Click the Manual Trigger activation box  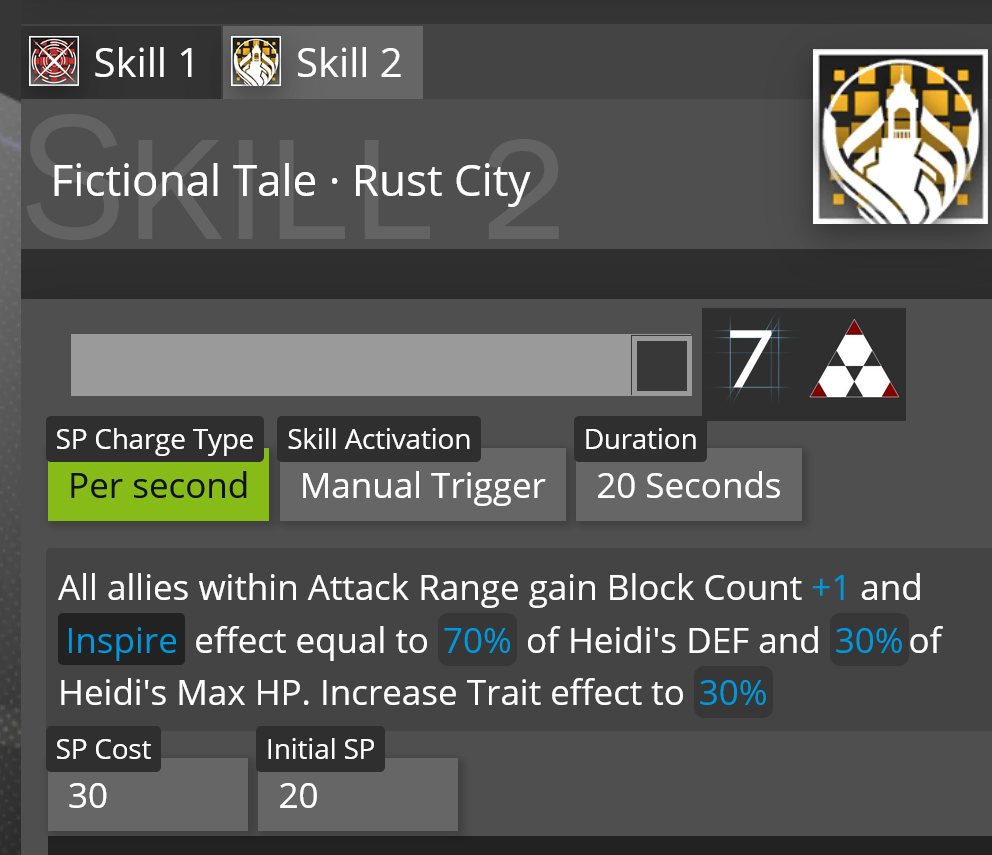422,486
